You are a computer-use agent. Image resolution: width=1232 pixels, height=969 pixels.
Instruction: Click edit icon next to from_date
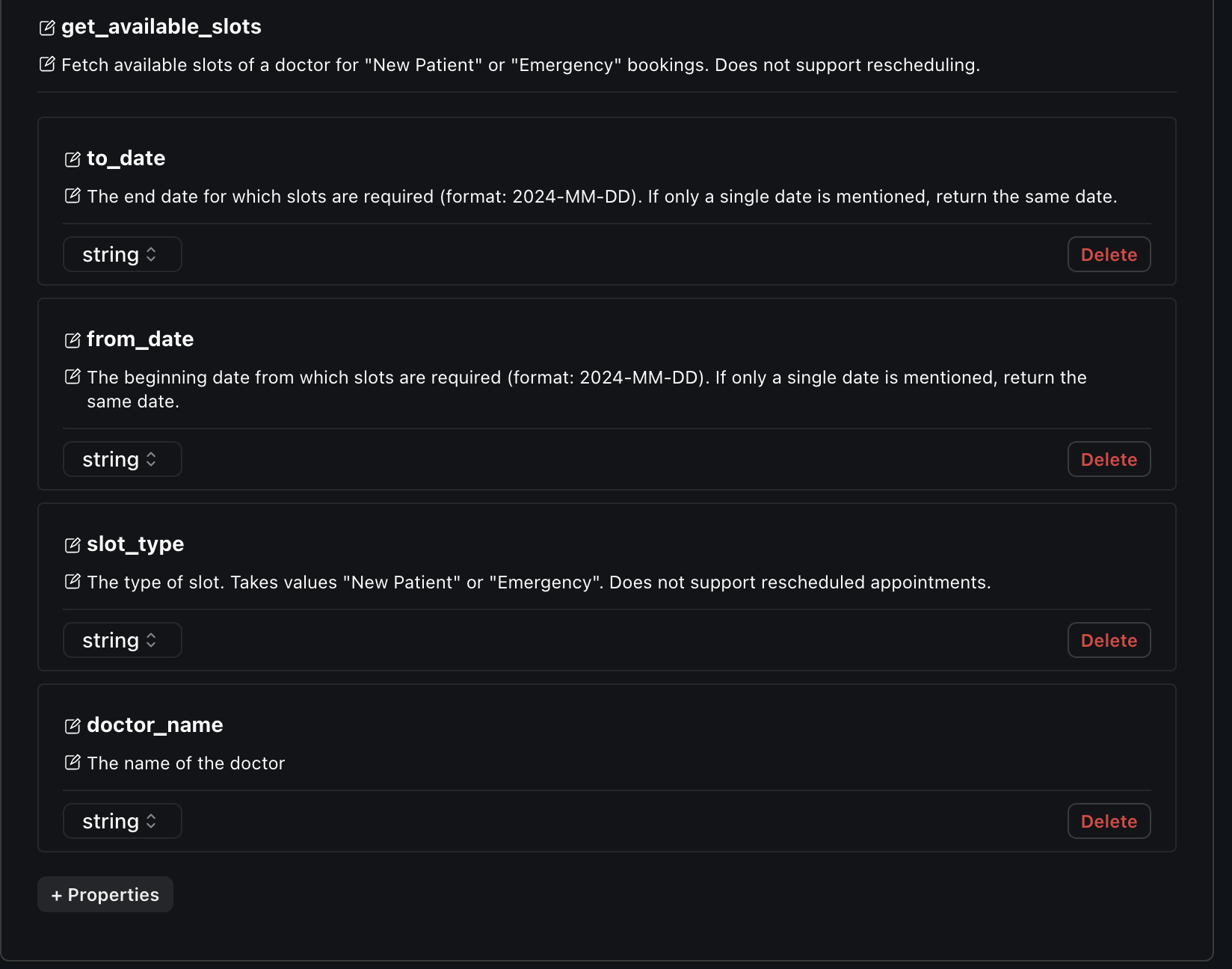click(73, 340)
